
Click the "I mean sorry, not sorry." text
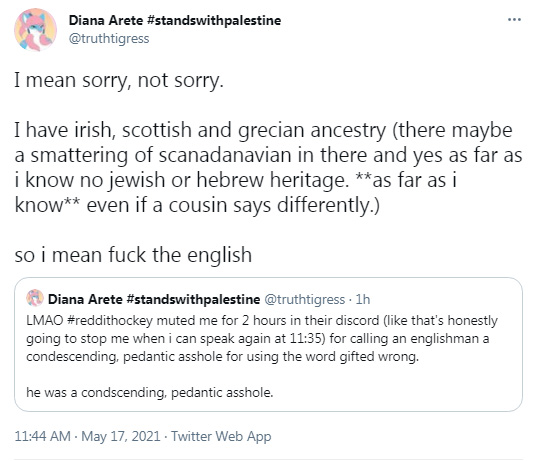point(119,81)
